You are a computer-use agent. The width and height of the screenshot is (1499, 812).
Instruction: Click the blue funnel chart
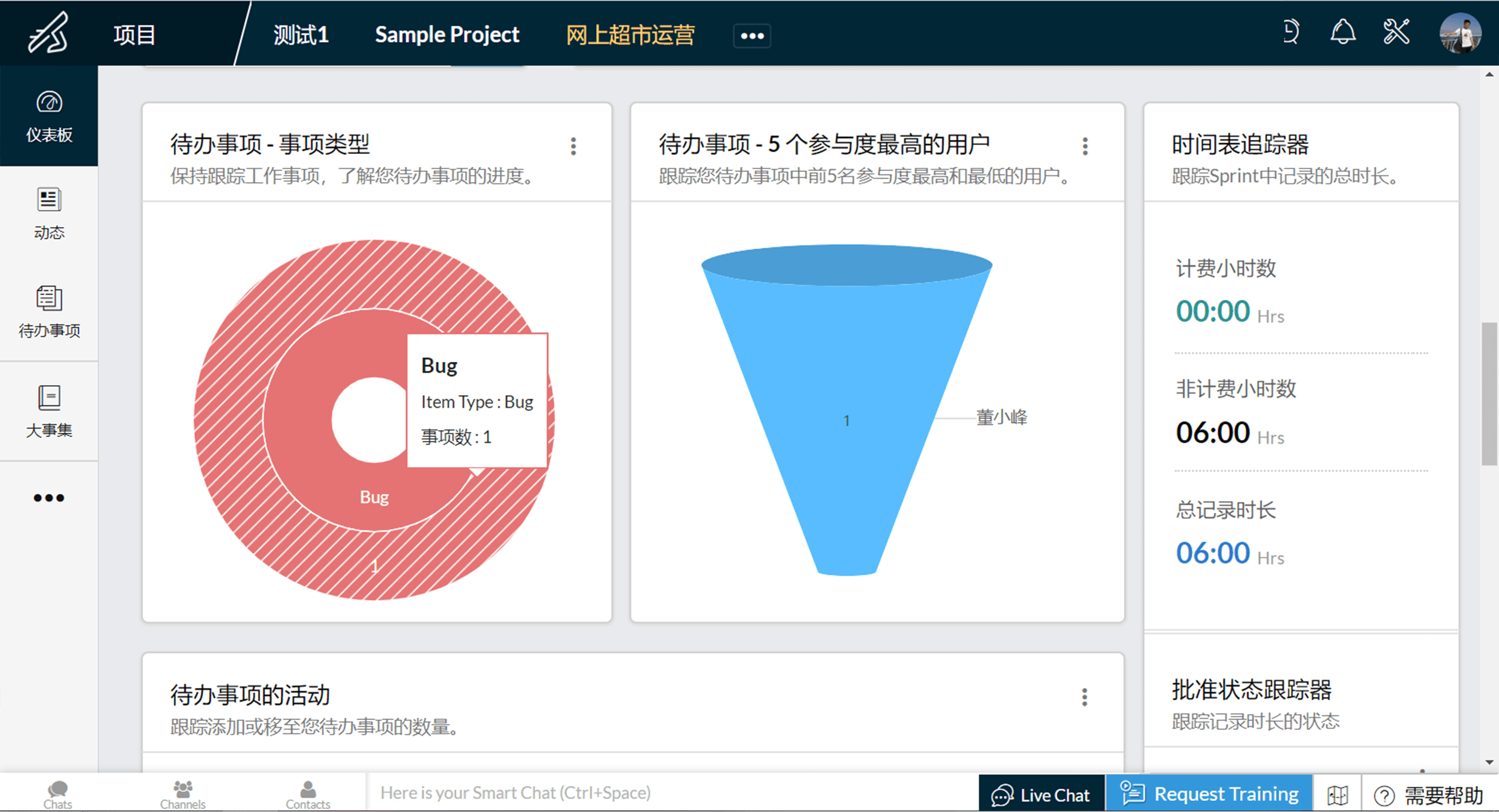(x=846, y=410)
